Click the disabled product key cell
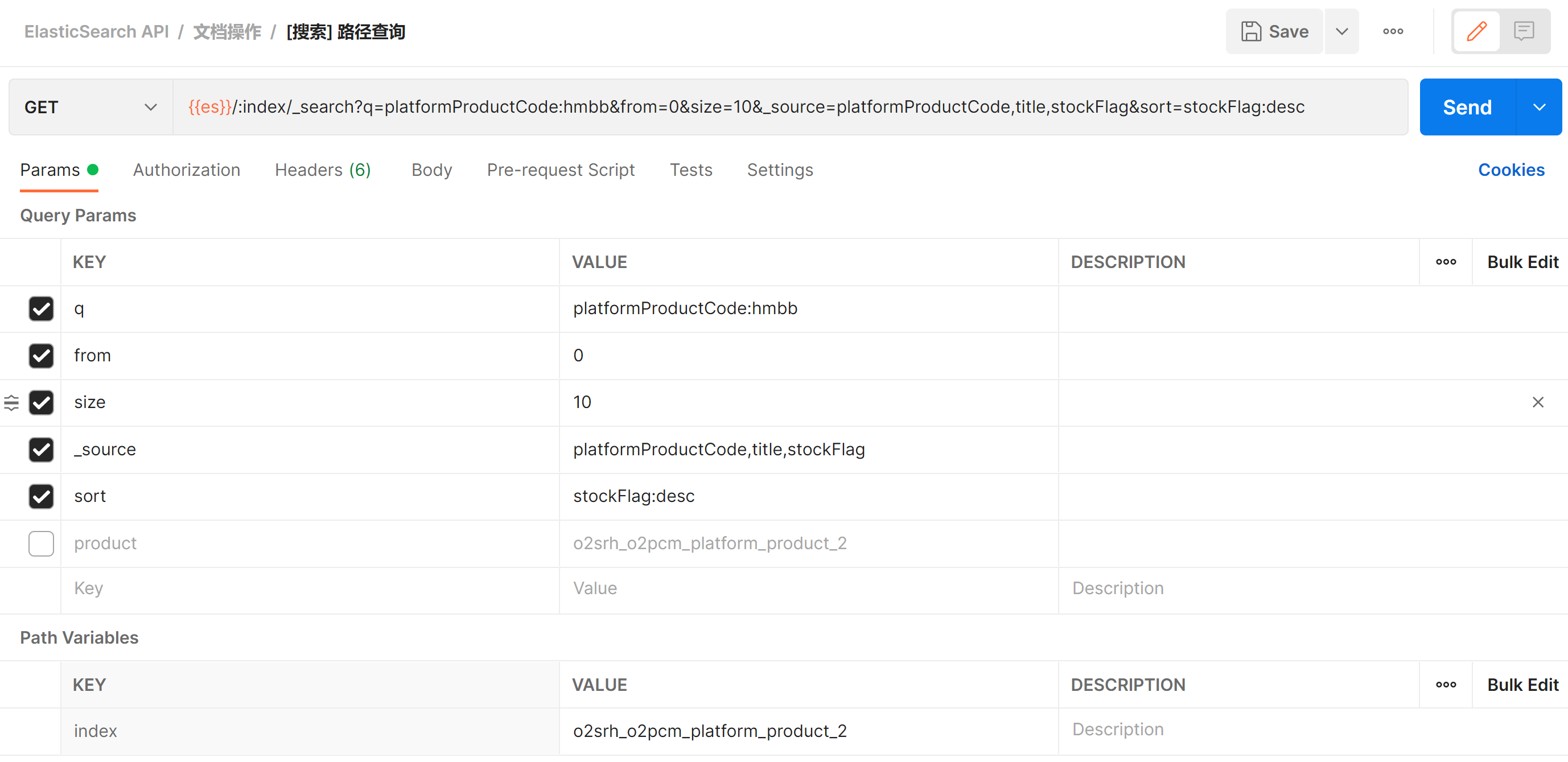Image resolution: width=1568 pixels, height=762 pixels. pyautogui.click(x=310, y=543)
